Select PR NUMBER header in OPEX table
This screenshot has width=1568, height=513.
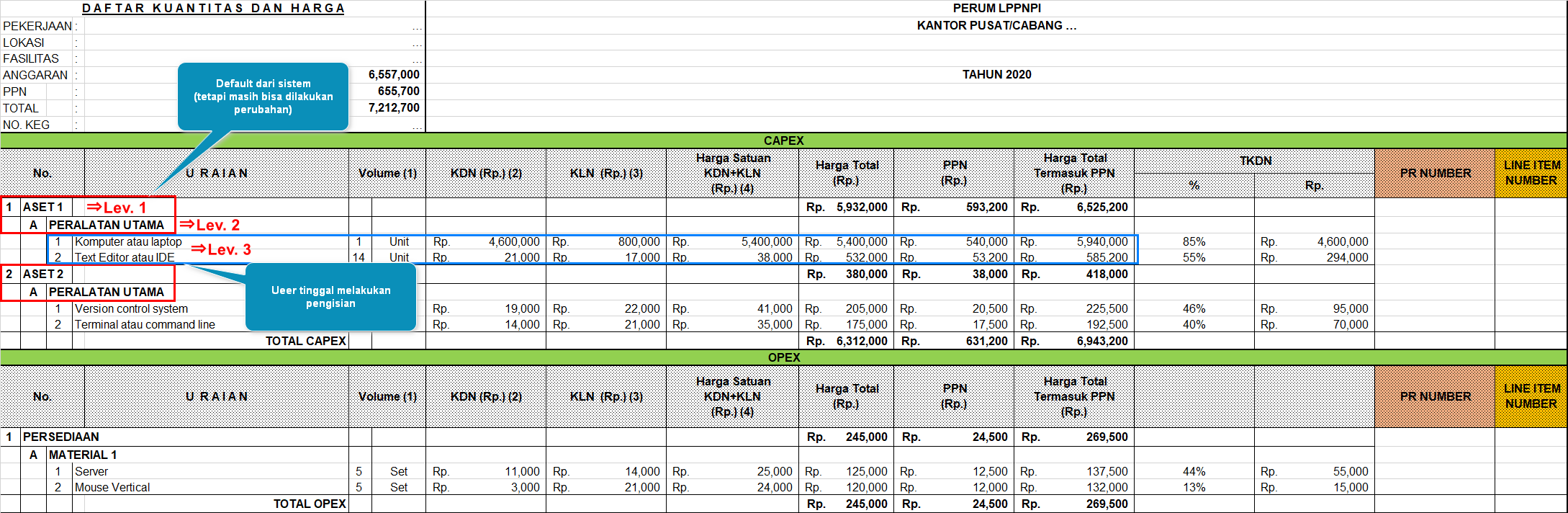point(1435,396)
